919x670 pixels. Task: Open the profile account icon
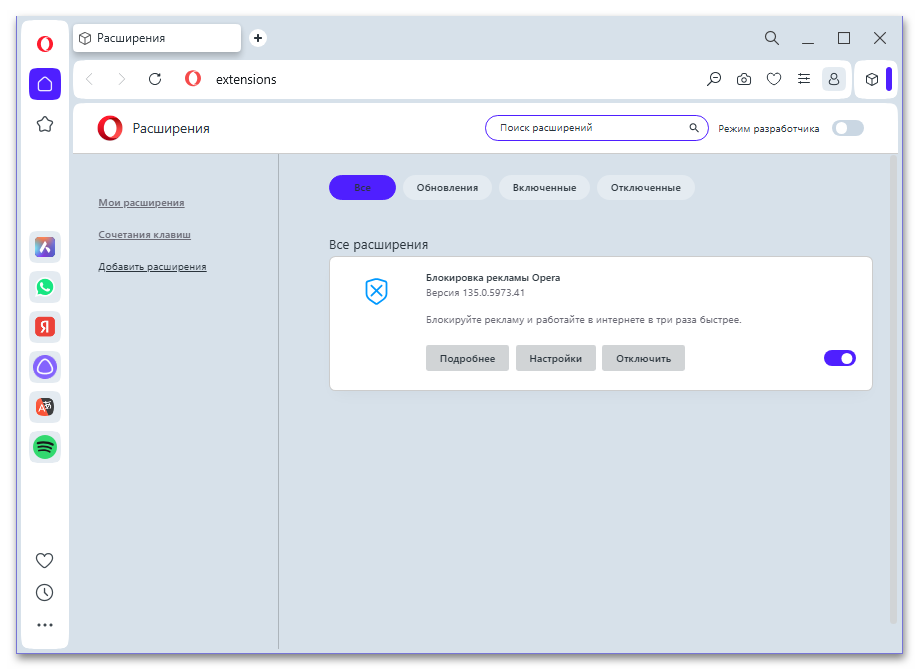[833, 79]
